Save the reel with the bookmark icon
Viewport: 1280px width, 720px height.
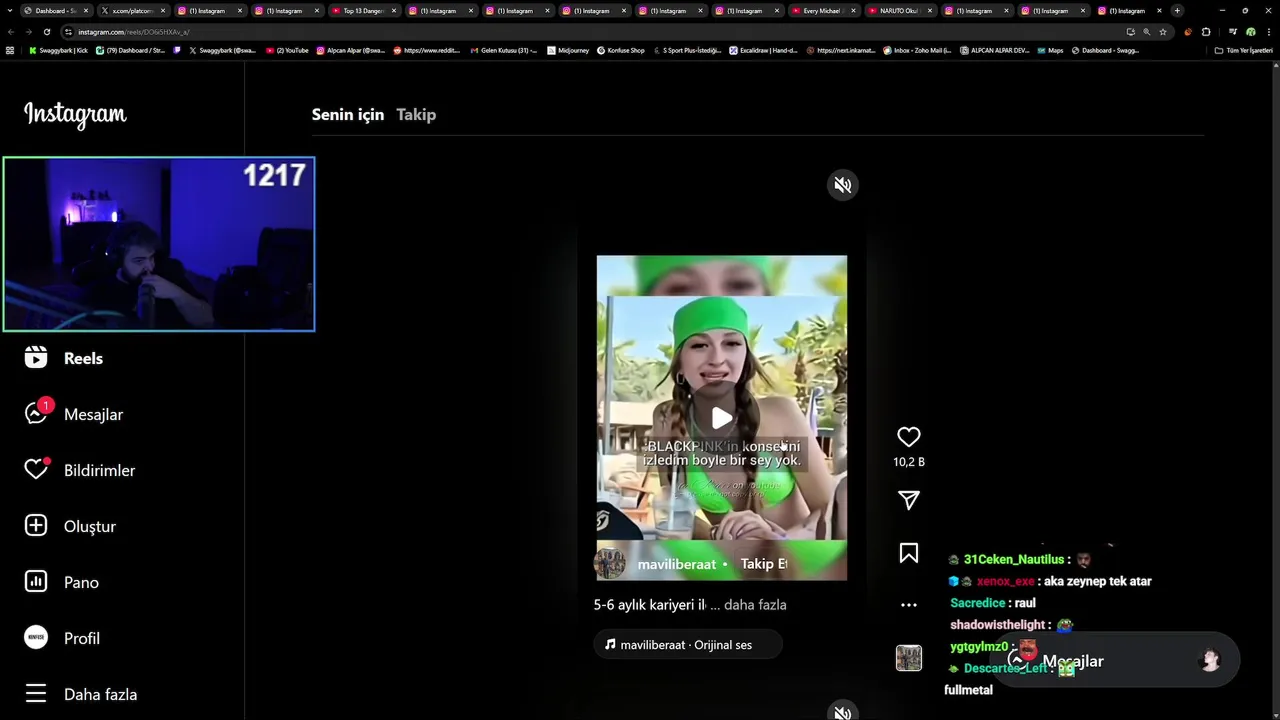click(x=909, y=553)
